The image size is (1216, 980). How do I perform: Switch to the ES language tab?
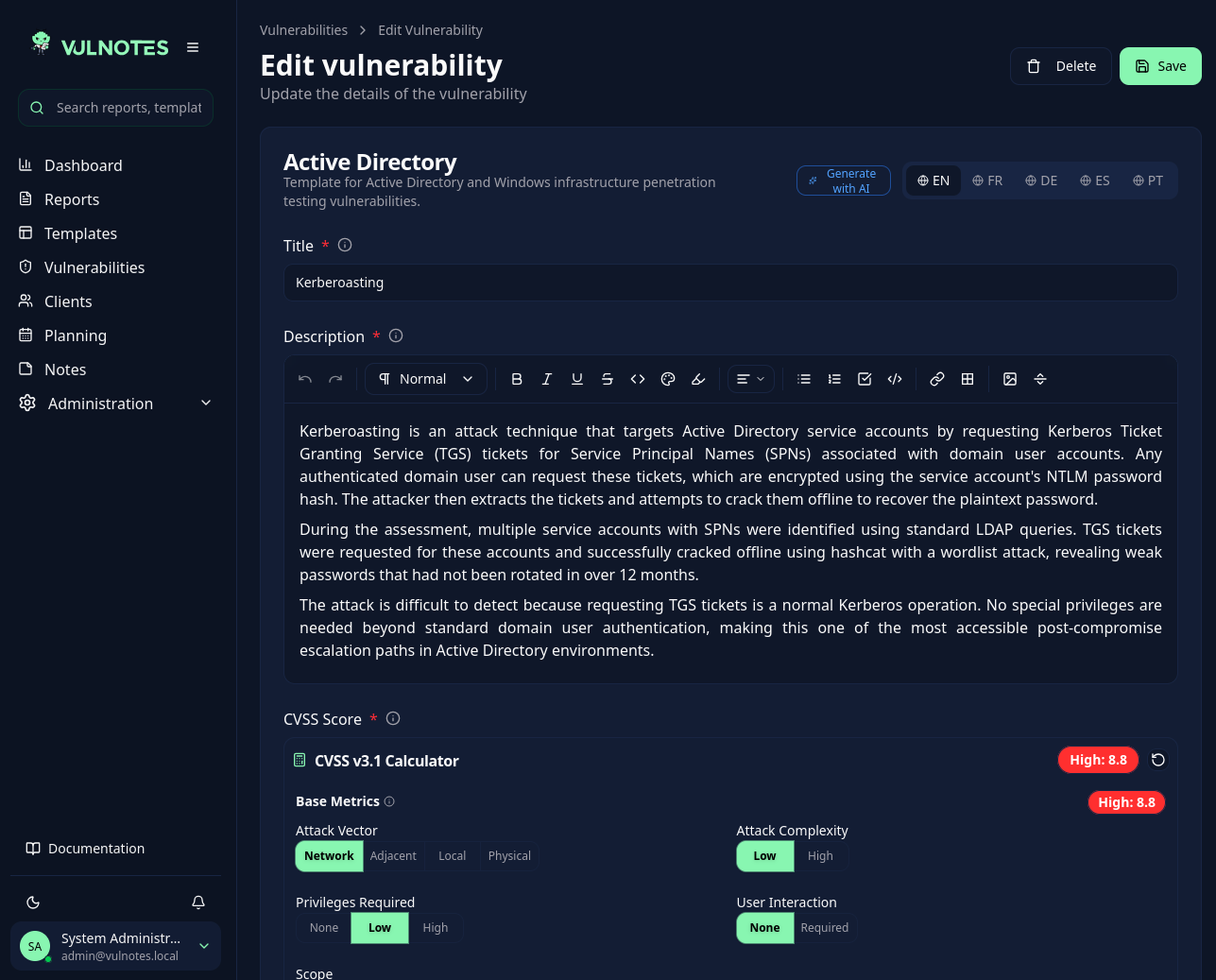tap(1095, 181)
